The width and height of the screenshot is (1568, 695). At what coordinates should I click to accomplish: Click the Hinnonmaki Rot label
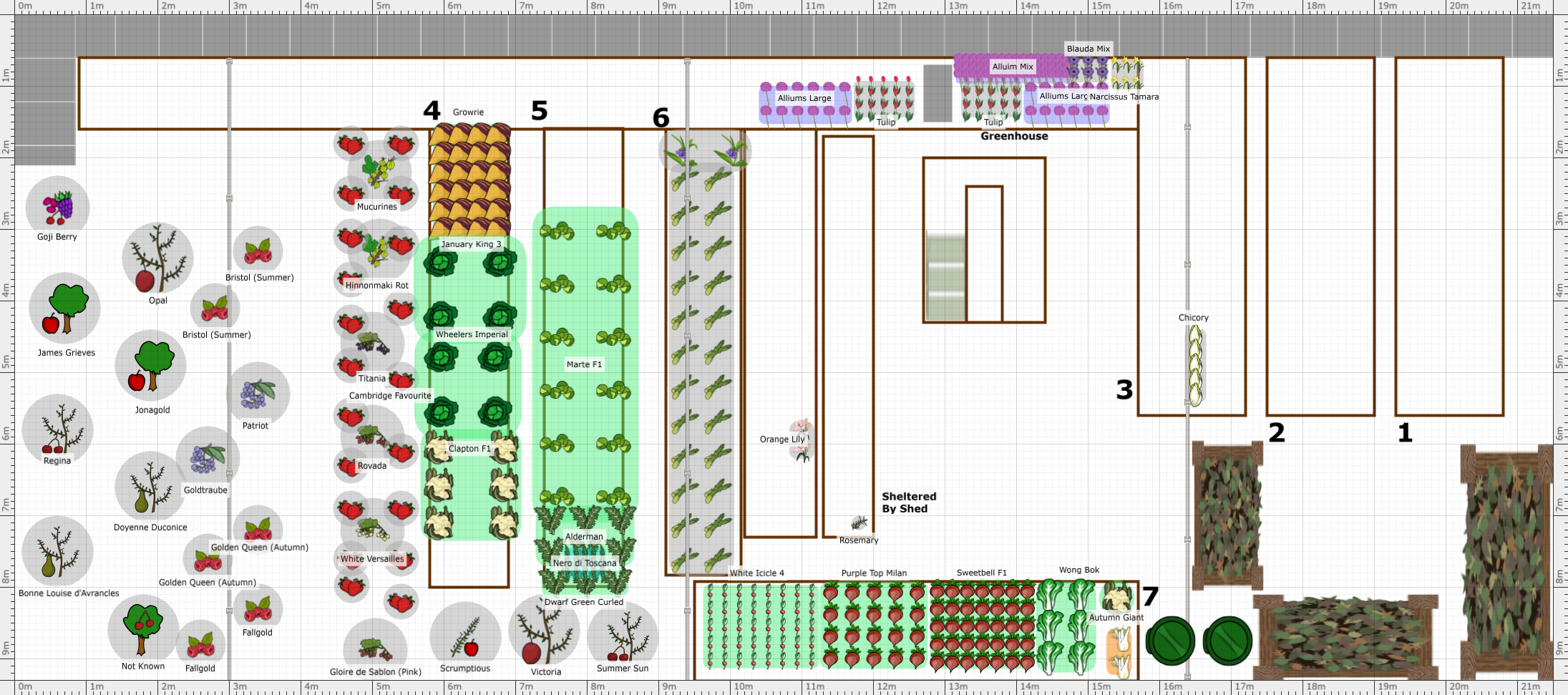click(x=377, y=286)
